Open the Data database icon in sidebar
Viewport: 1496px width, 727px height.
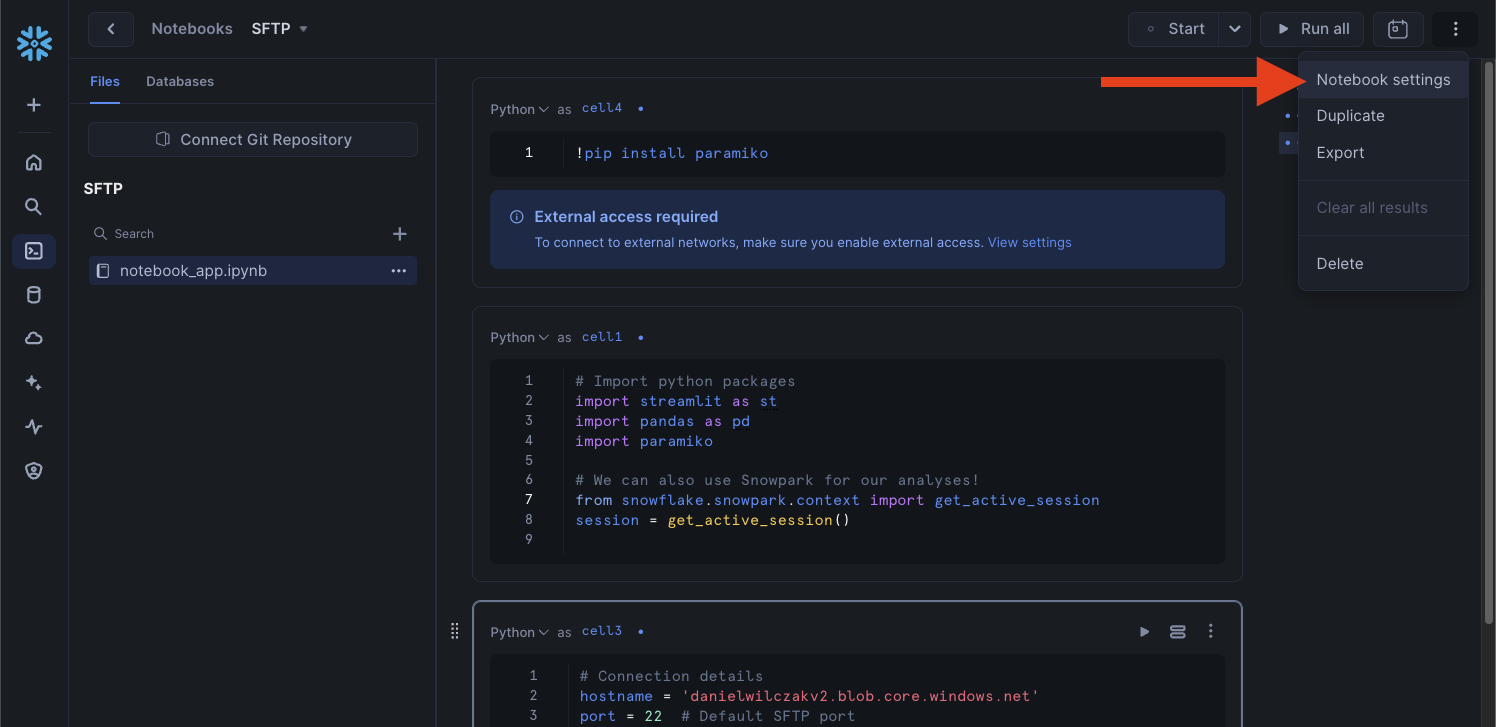[34, 295]
